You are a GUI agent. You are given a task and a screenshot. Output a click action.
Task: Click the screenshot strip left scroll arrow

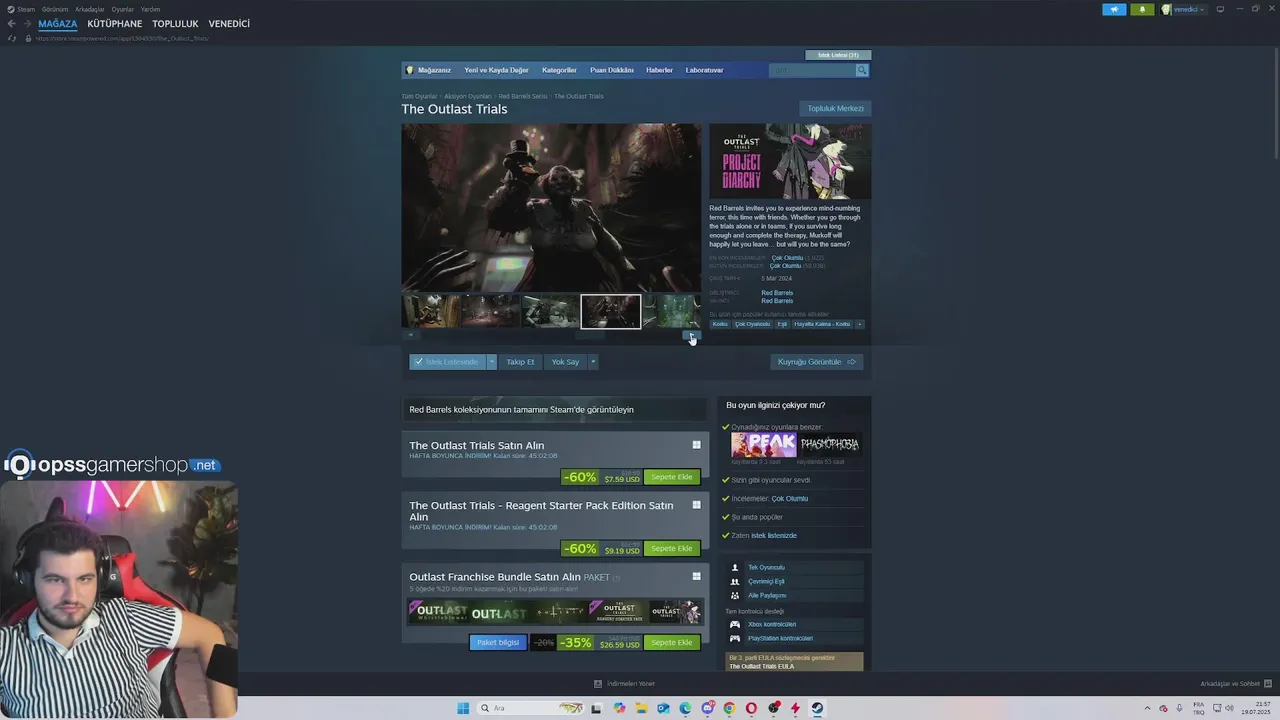click(410, 335)
